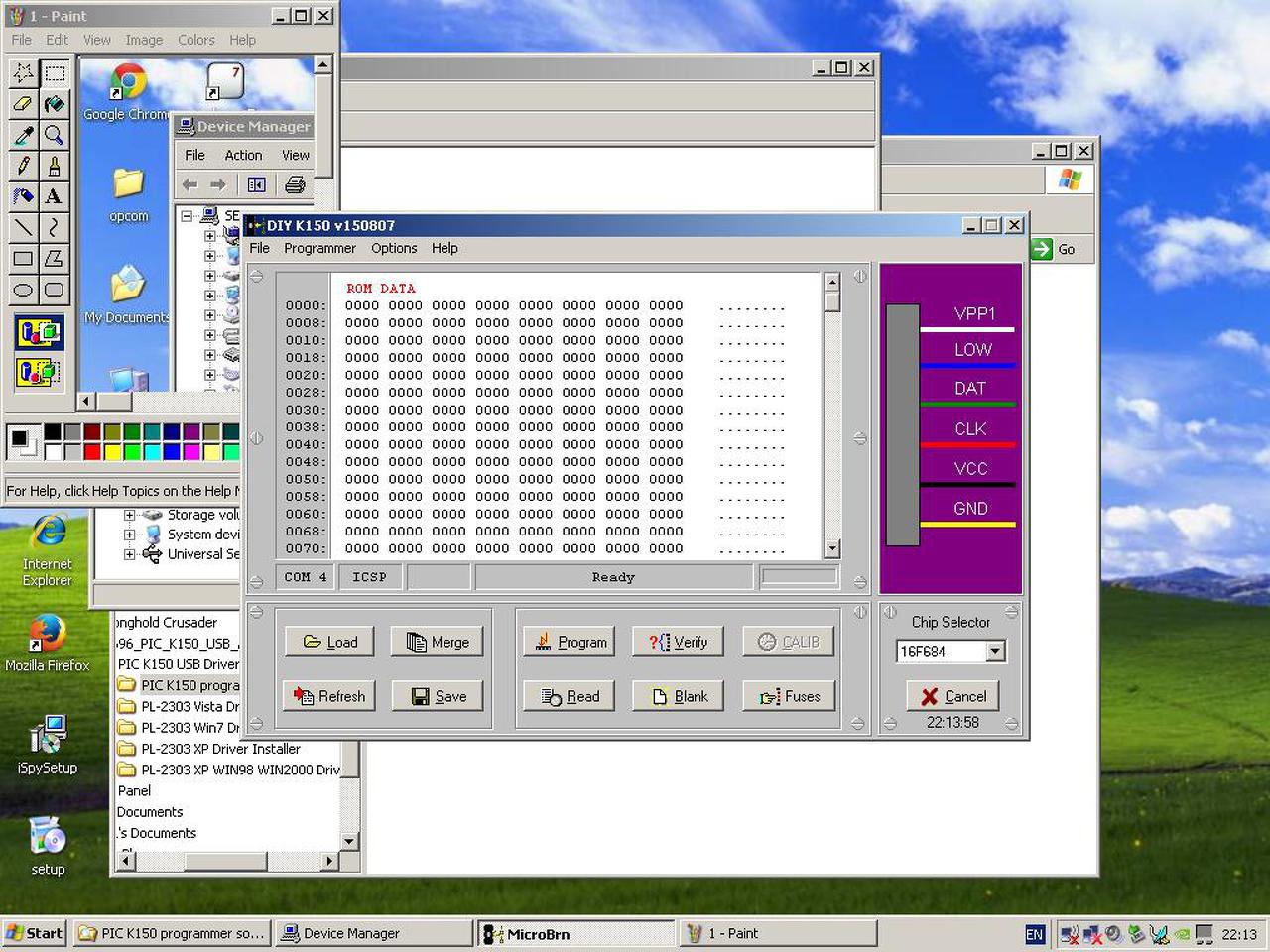Select the Ellipse tool in Paint
The height and width of the screenshot is (952, 1270).
[x=23, y=290]
